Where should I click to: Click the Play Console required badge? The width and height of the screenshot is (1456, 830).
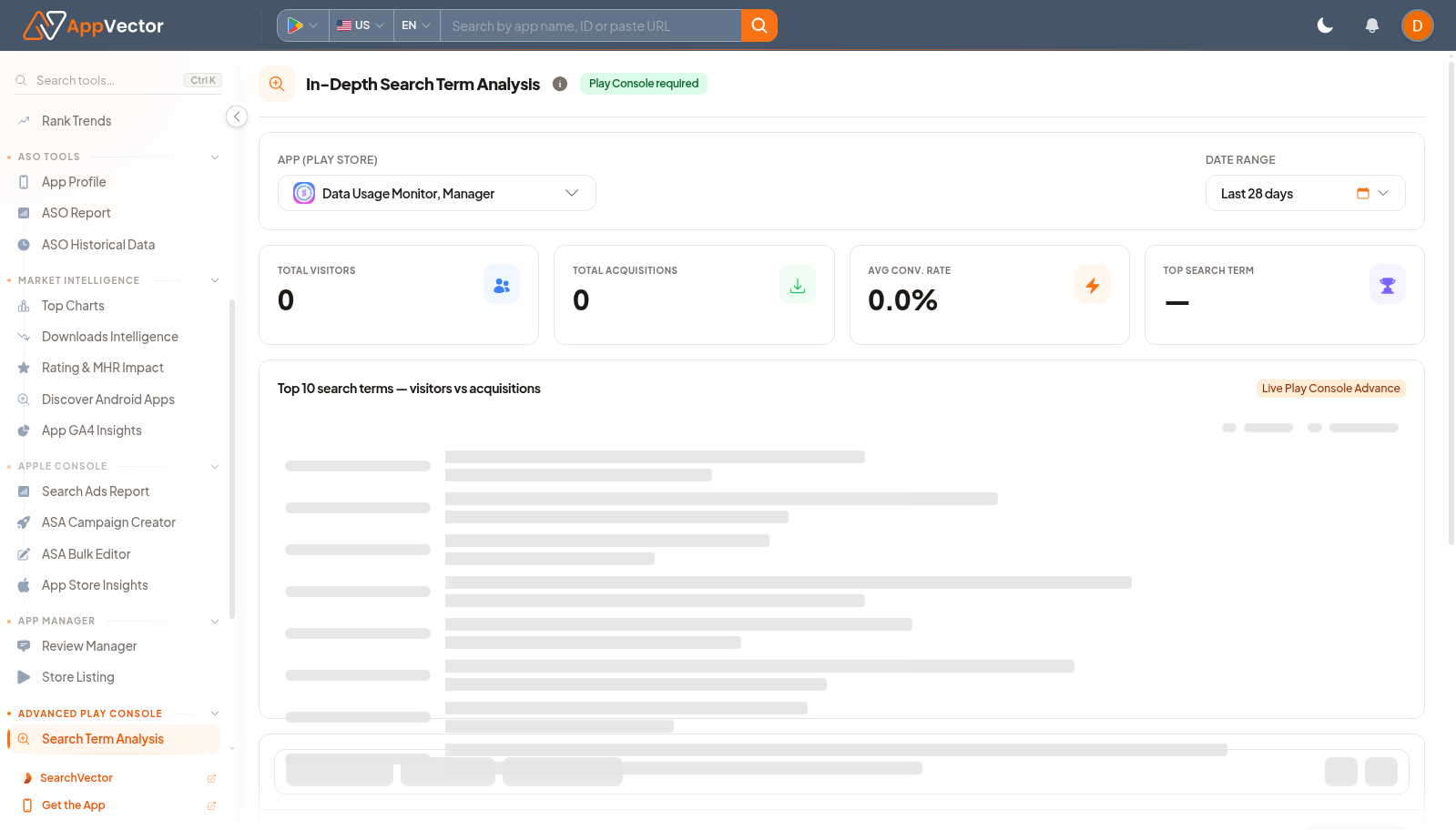[x=644, y=84]
